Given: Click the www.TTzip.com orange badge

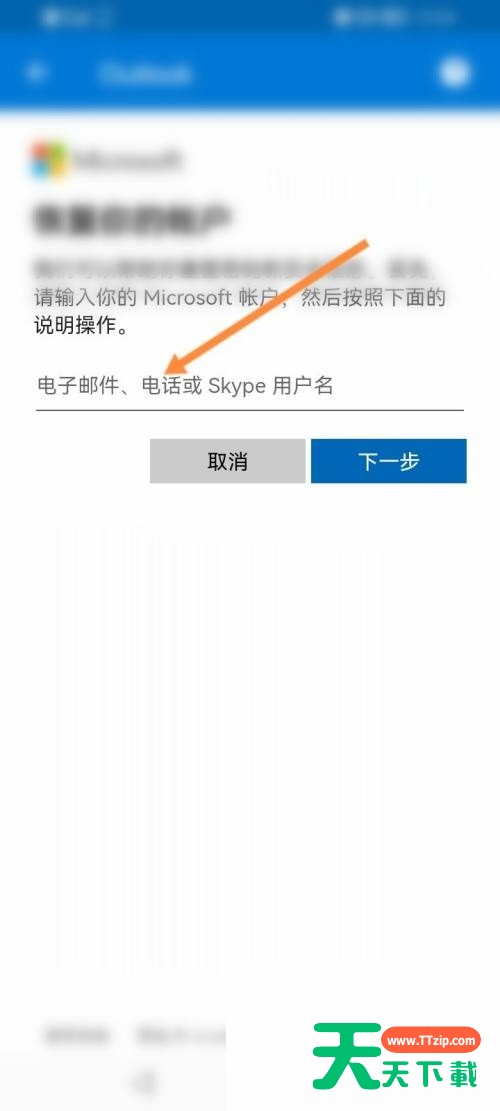Looking at the screenshot, I should [431, 1041].
